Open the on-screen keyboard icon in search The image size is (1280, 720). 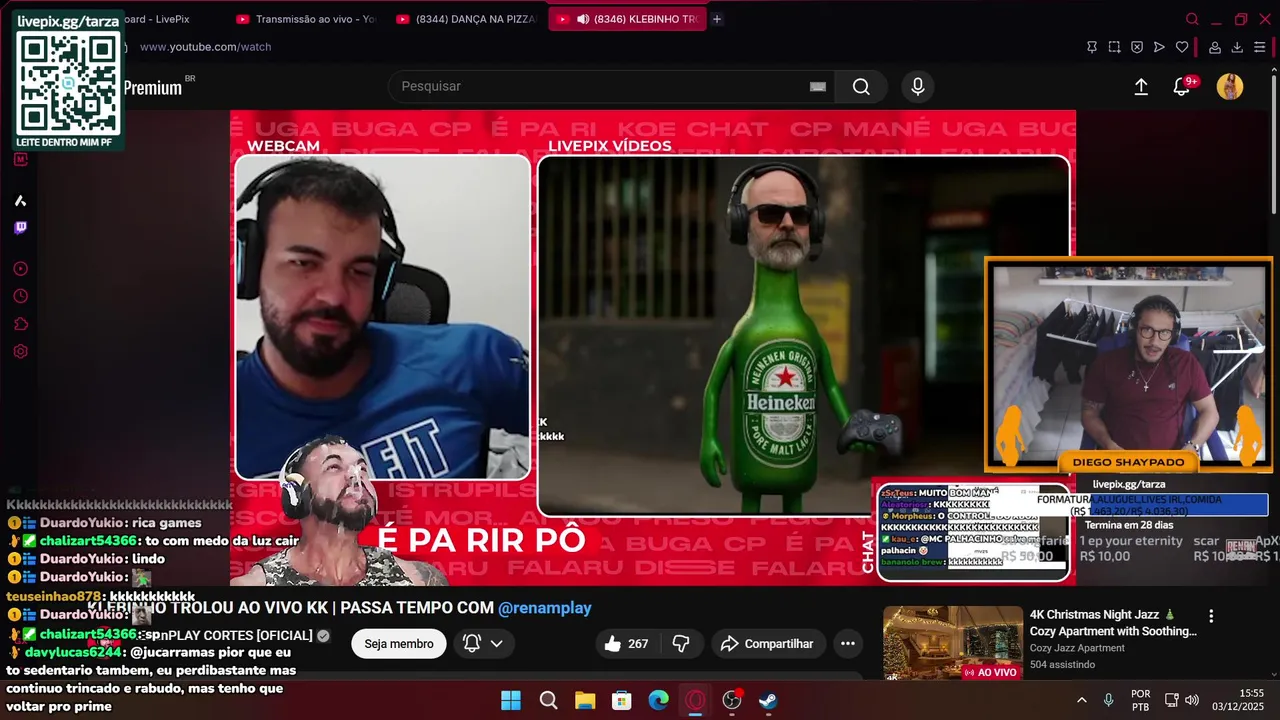point(818,87)
